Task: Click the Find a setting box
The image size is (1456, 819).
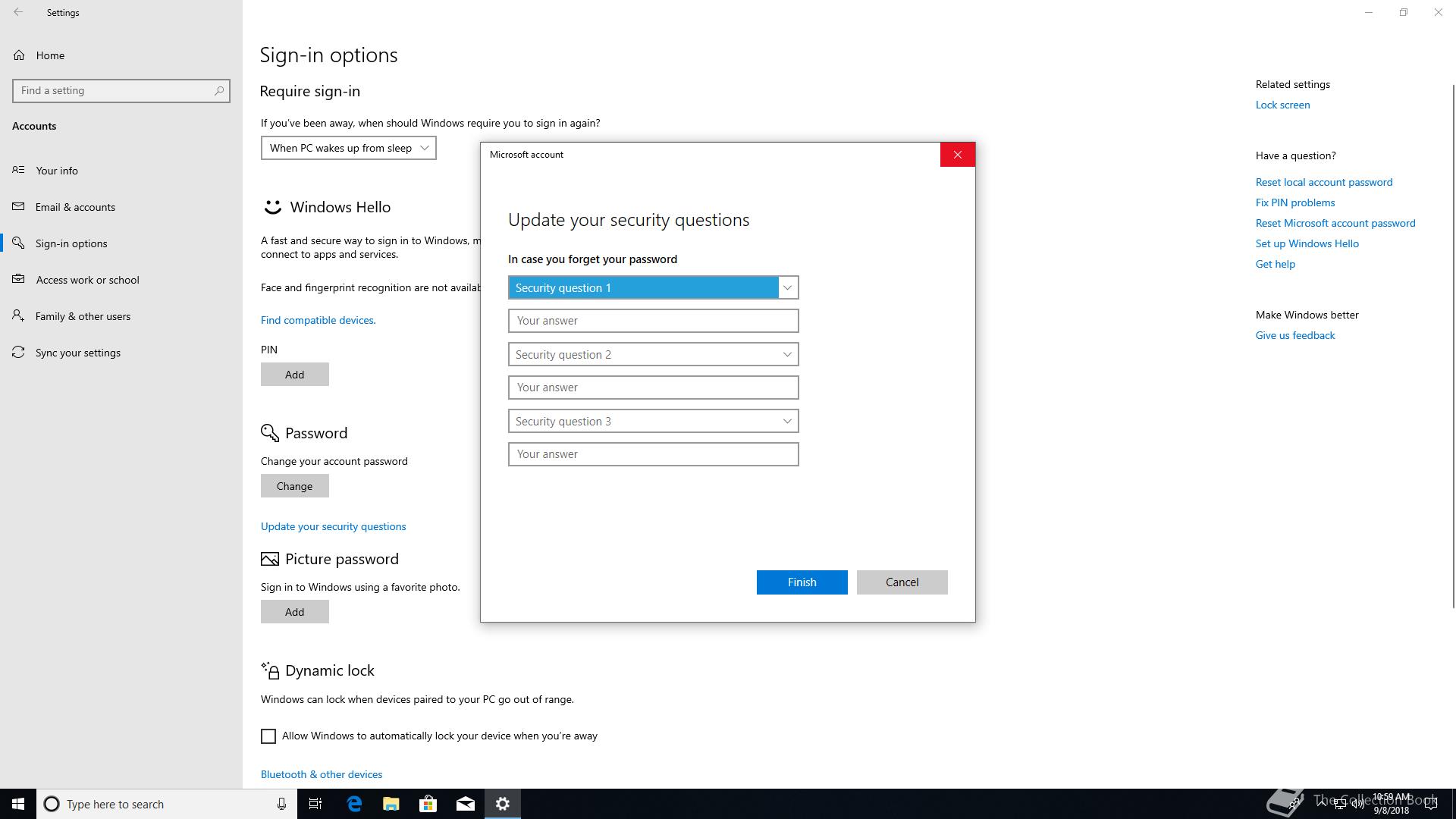Action: [x=121, y=90]
